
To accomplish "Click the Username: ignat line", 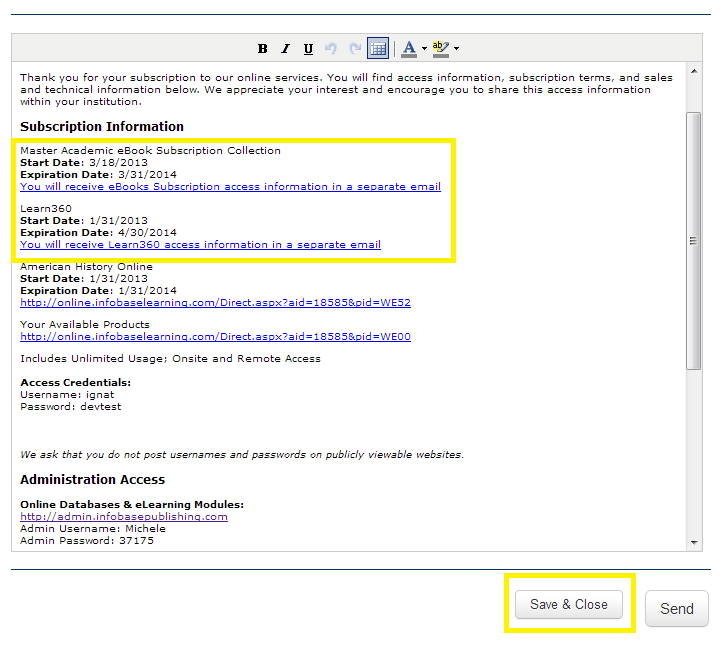I will [67, 395].
